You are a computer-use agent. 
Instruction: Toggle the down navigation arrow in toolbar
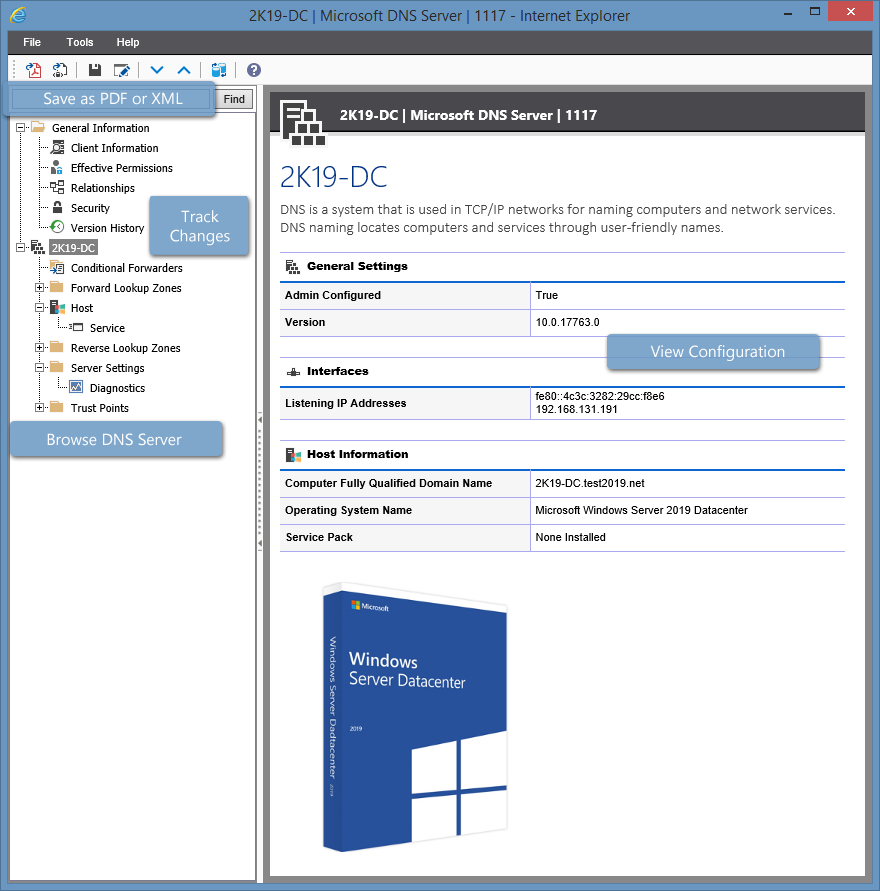(x=156, y=70)
